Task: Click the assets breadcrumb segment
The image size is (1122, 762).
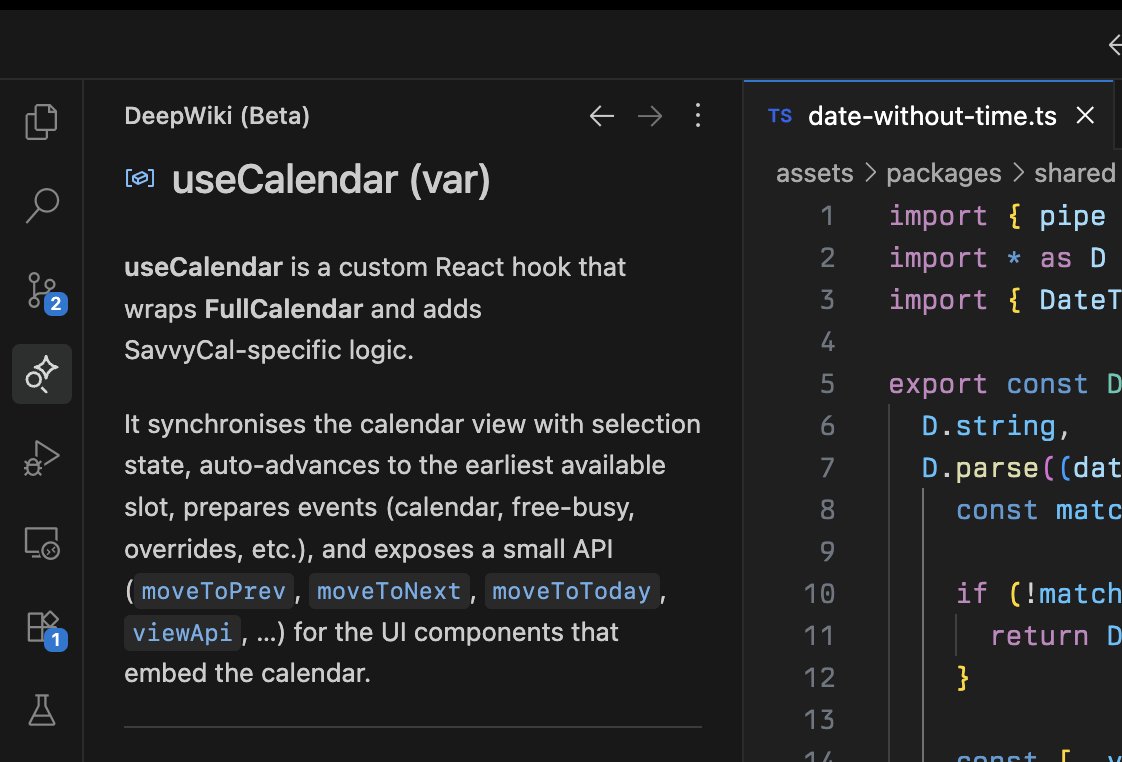Action: coord(814,173)
